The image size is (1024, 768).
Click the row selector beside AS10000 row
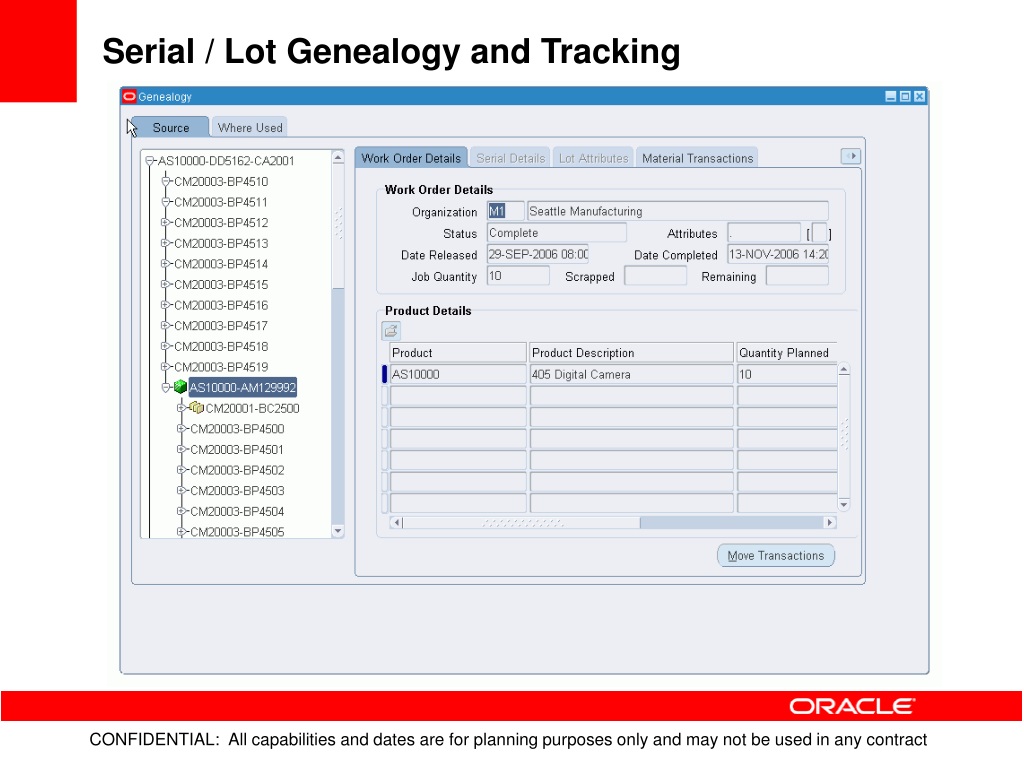tap(385, 374)
